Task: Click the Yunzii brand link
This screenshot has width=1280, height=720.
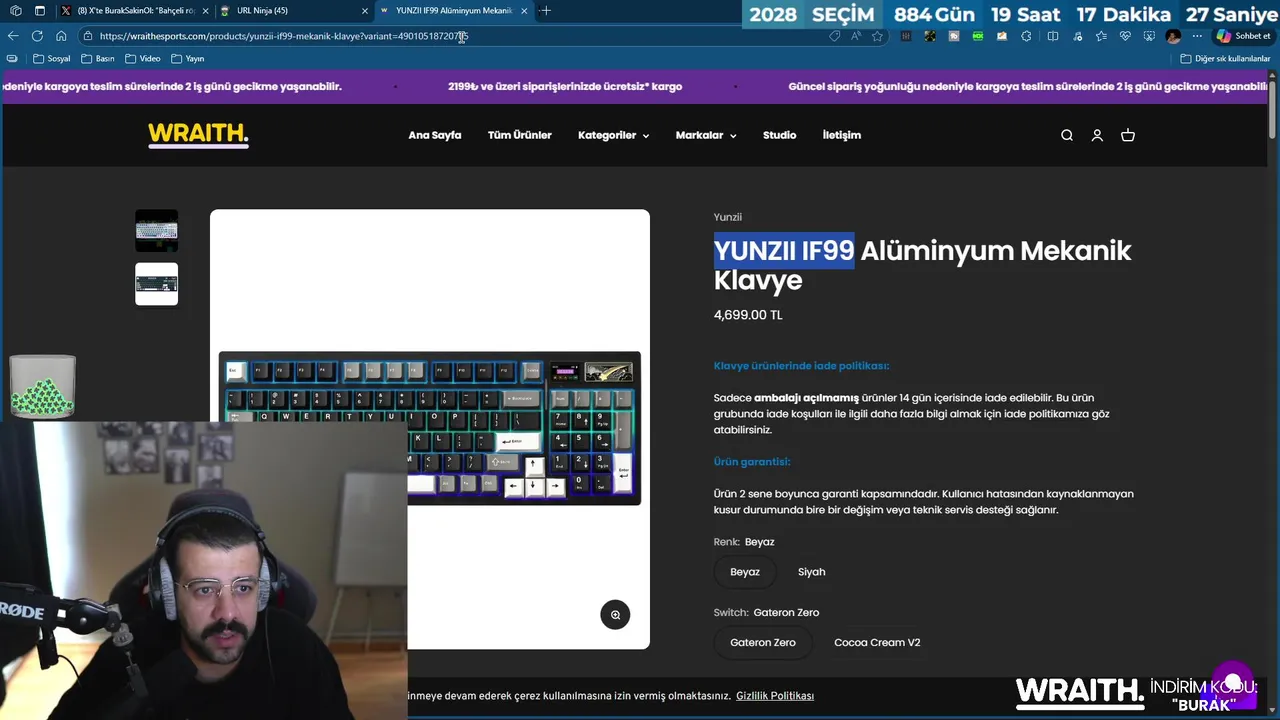Action: [x=728, y=217]
